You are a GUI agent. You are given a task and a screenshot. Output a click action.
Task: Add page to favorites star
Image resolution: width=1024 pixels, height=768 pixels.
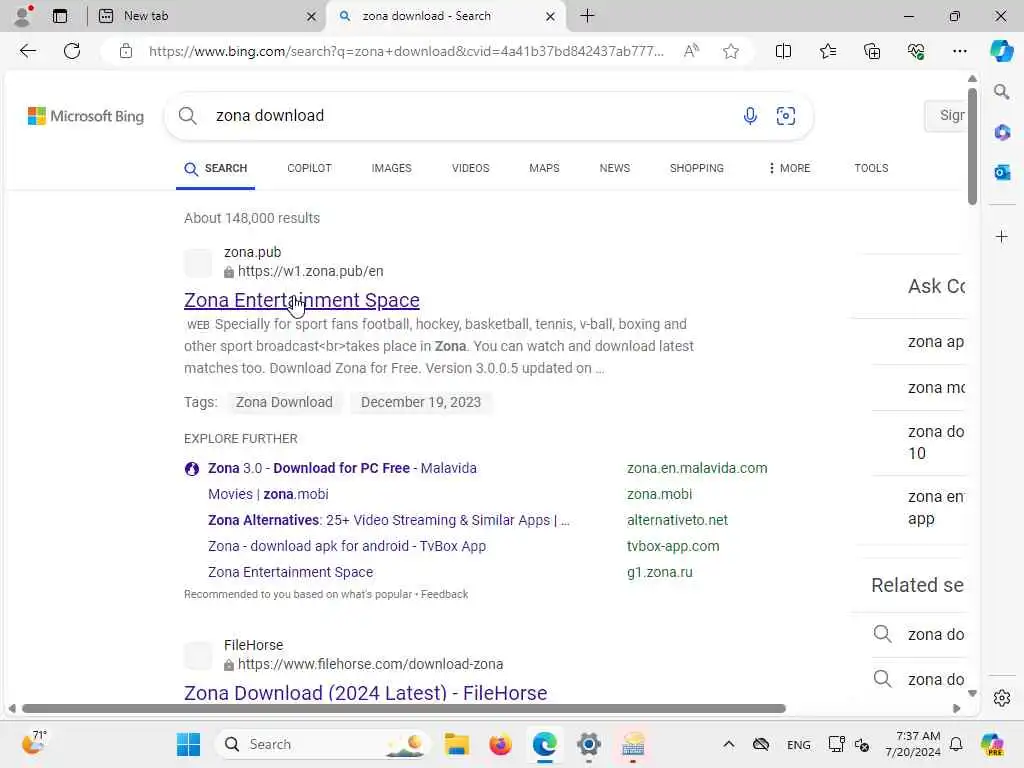pyautogui.click(x=731, y=51)
